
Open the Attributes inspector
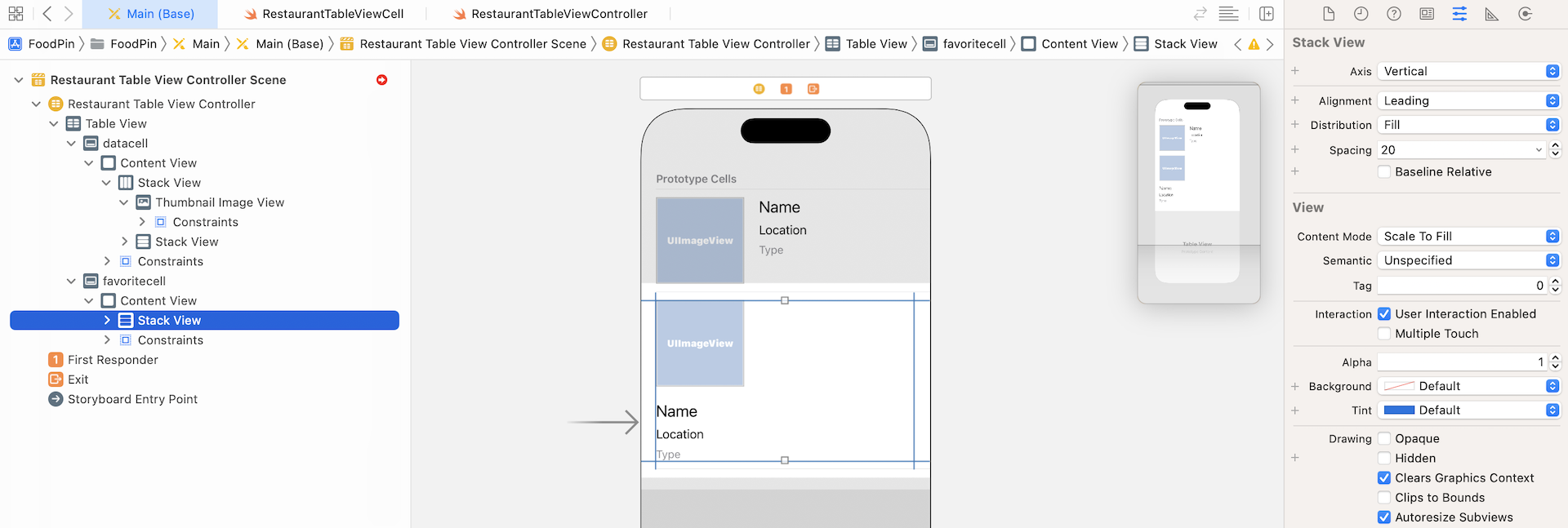(x=1459, y=14)
